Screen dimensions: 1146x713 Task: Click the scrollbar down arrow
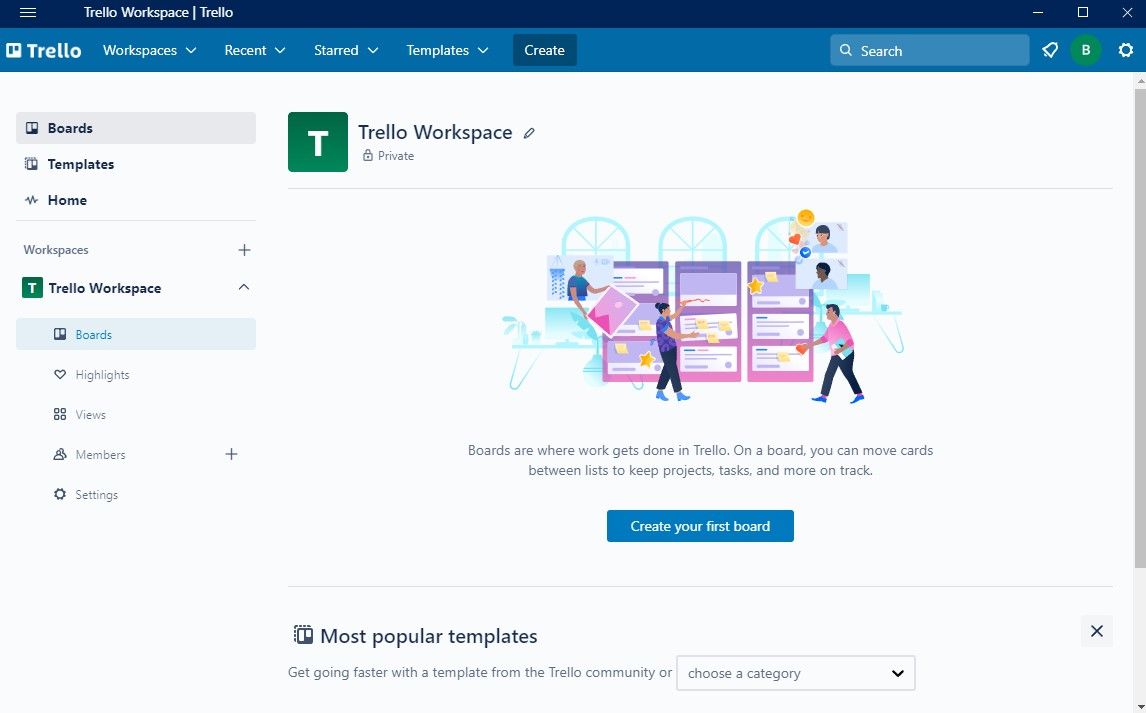point(1139,706)
